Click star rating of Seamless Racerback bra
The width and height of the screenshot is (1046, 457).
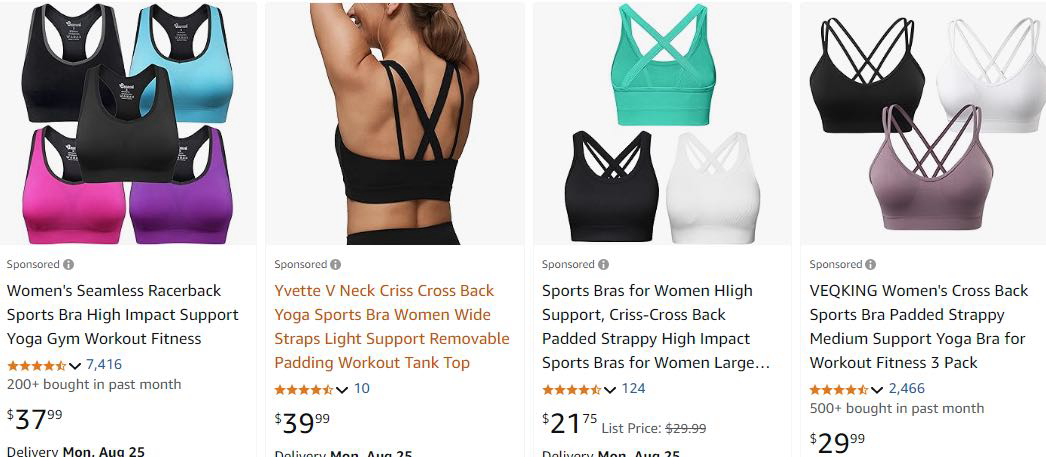(x=37, y=365)
